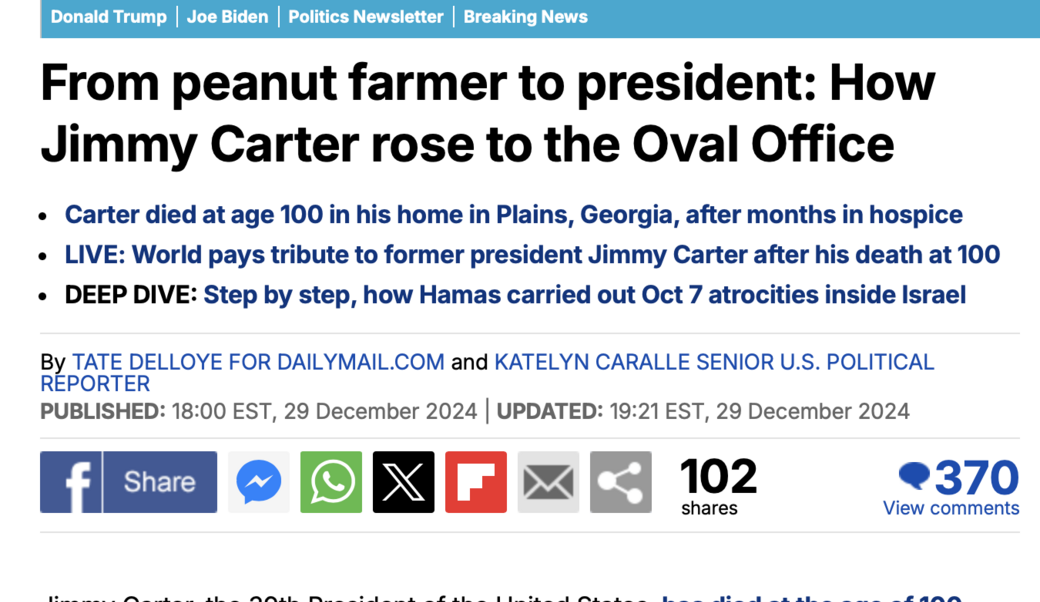Open the Breaking News section
Image resolution: width=1040 pixels, height=602 pixels.
click(x=526, y=16)
